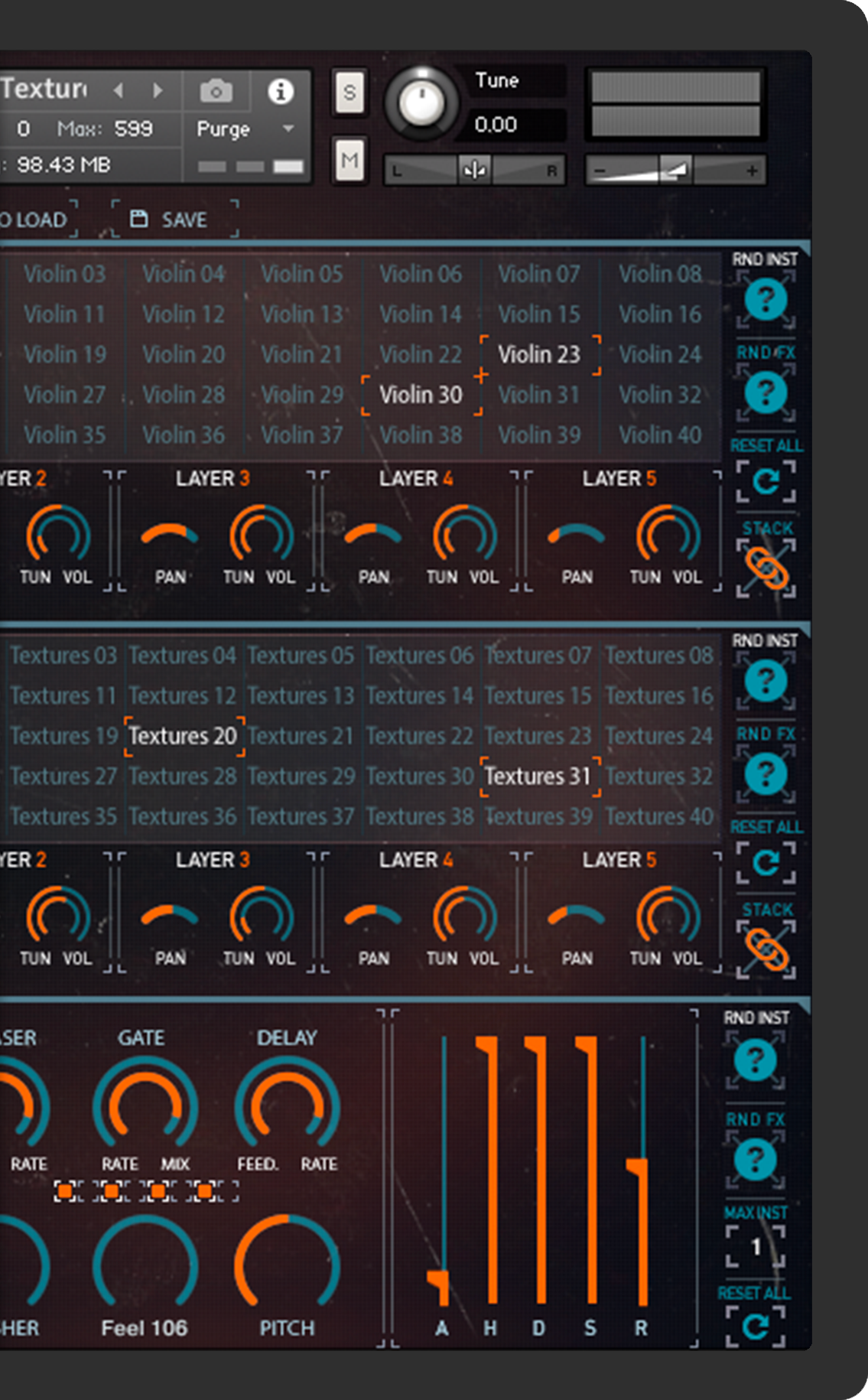Toggle the second orange step under GATE

pyautogui.click(x=112, y=1191)
